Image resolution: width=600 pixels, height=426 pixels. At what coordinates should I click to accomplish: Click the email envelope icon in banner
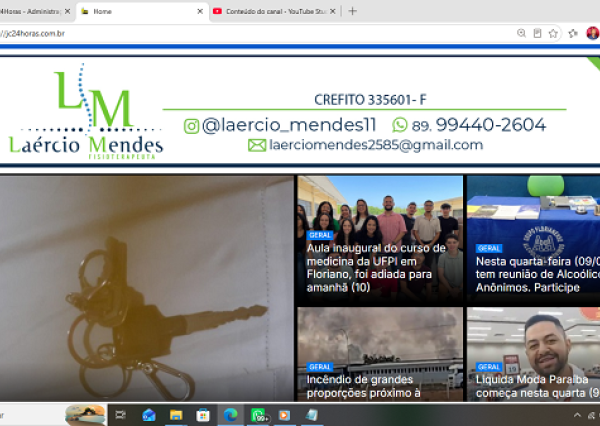(x=257, y=145)
